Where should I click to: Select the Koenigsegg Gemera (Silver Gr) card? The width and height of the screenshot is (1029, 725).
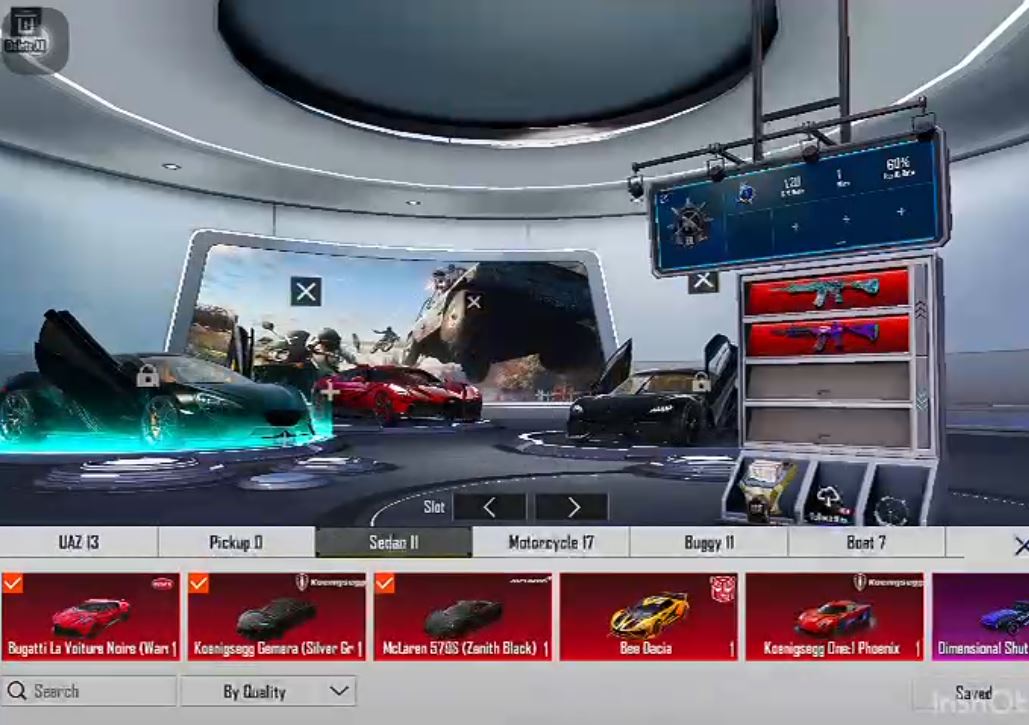277,616
